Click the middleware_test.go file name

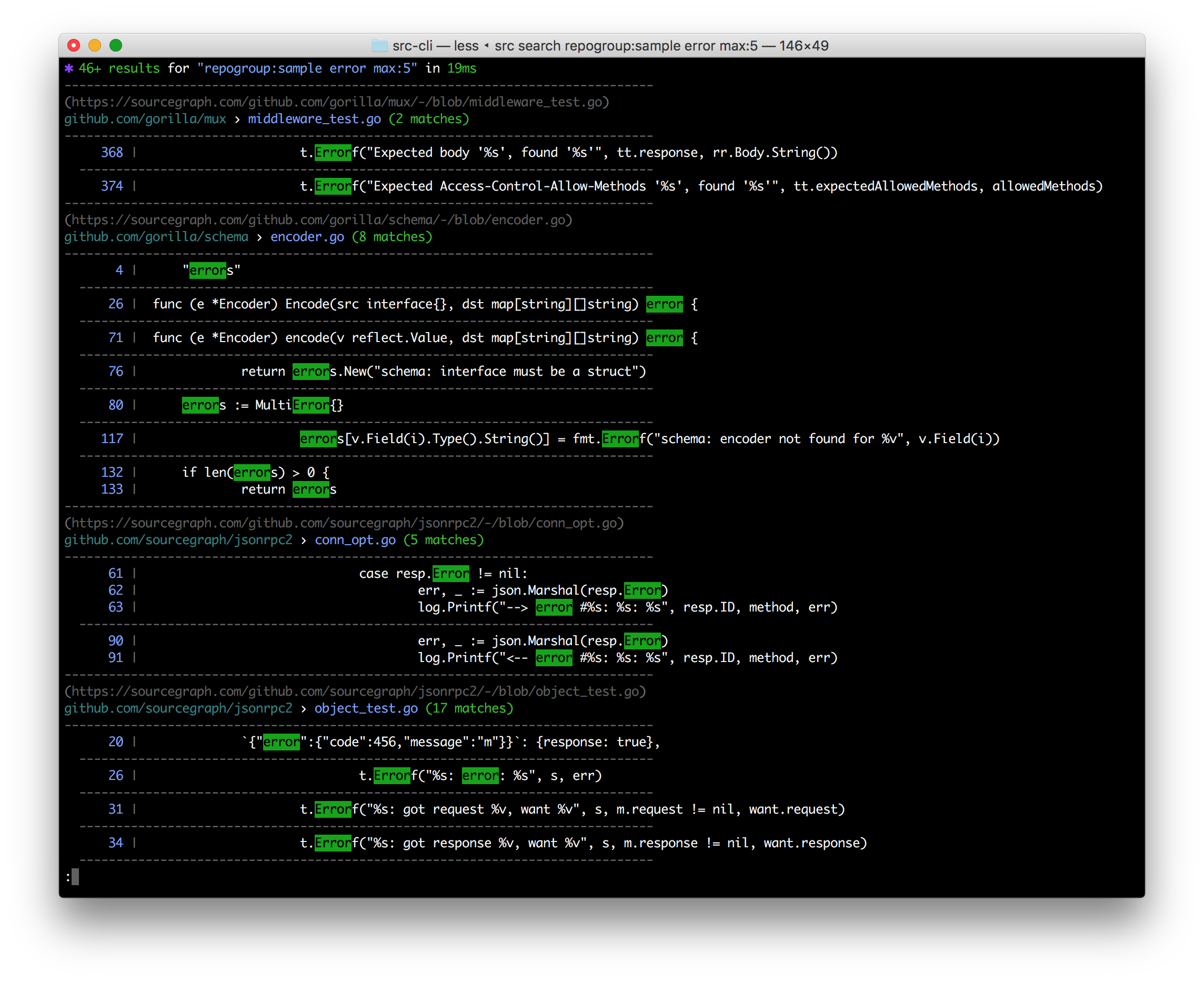[x=315, y=119]
